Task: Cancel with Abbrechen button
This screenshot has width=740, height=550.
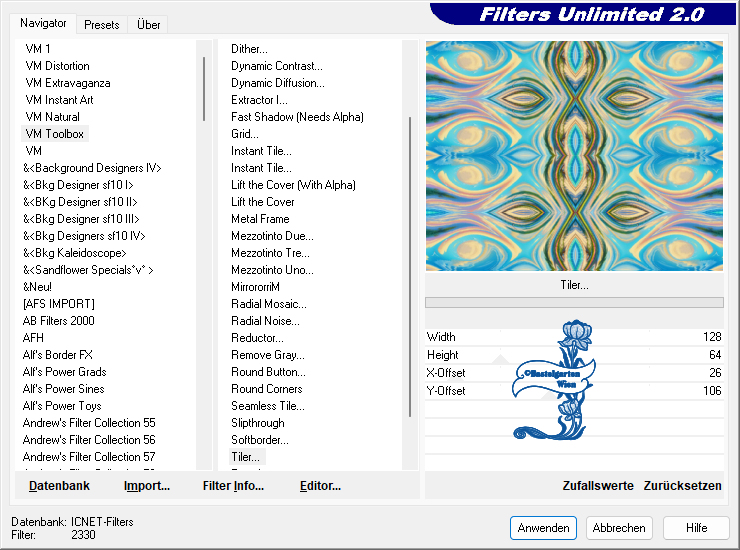Action: [x=618, y=528]
